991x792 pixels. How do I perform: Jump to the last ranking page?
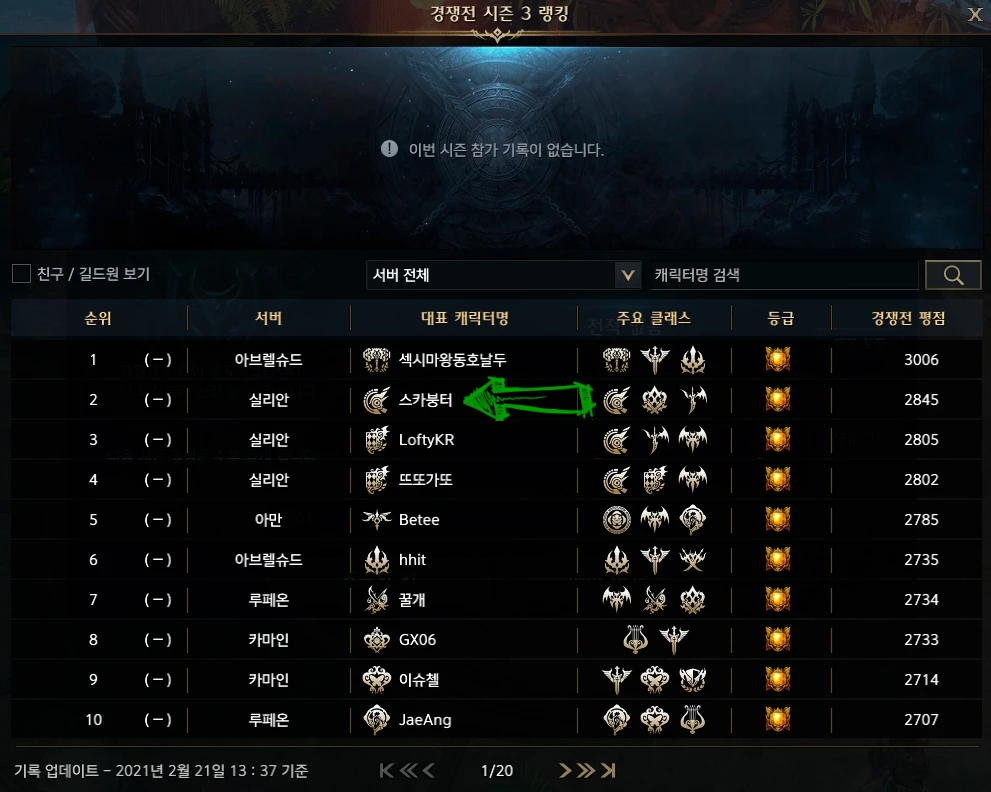pos(608,770)
